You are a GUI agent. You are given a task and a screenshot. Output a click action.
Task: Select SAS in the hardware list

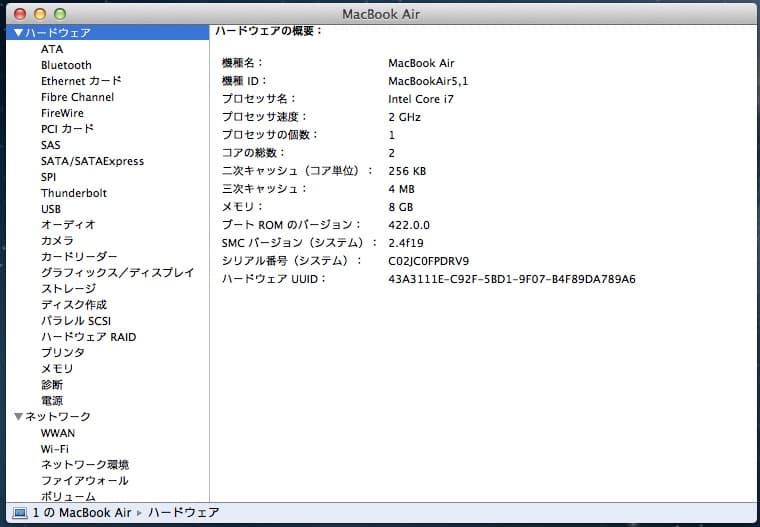pyautogui.click(x=50, y=145)
